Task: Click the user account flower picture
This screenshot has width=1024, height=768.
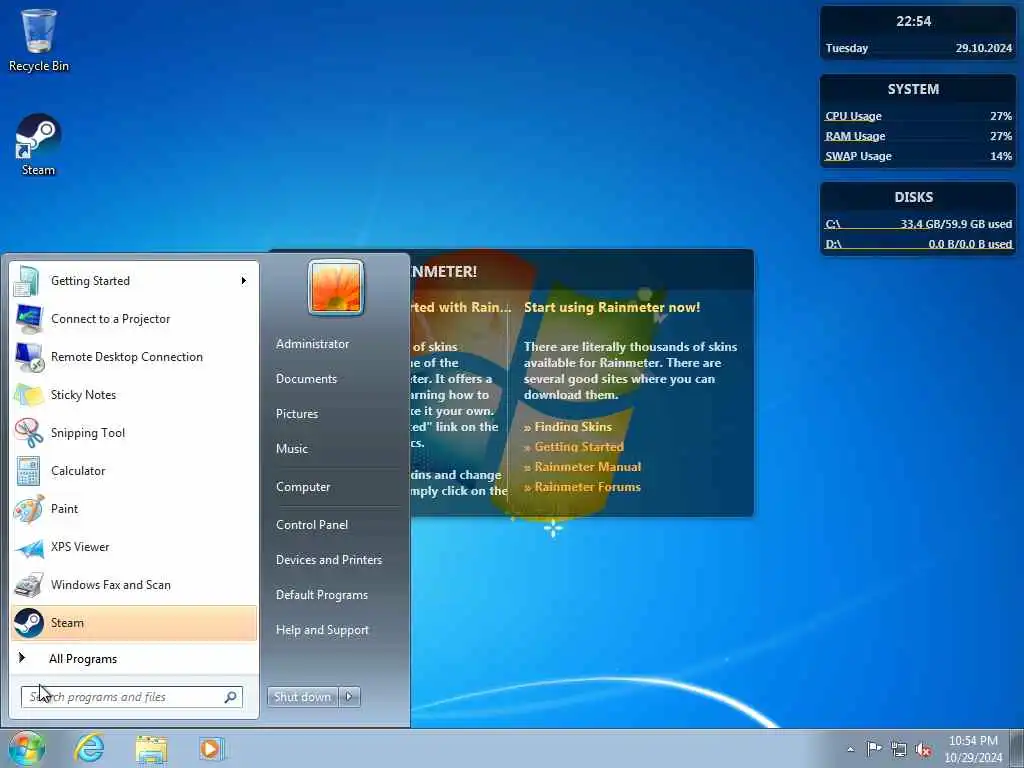Action: pyautogui.click(x=336, y=287)
